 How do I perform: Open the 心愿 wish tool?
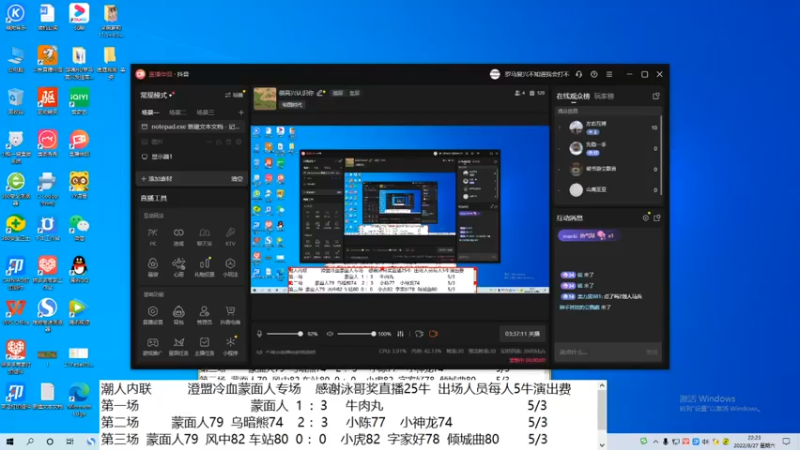pyautogui.click(x=179, y=267)
